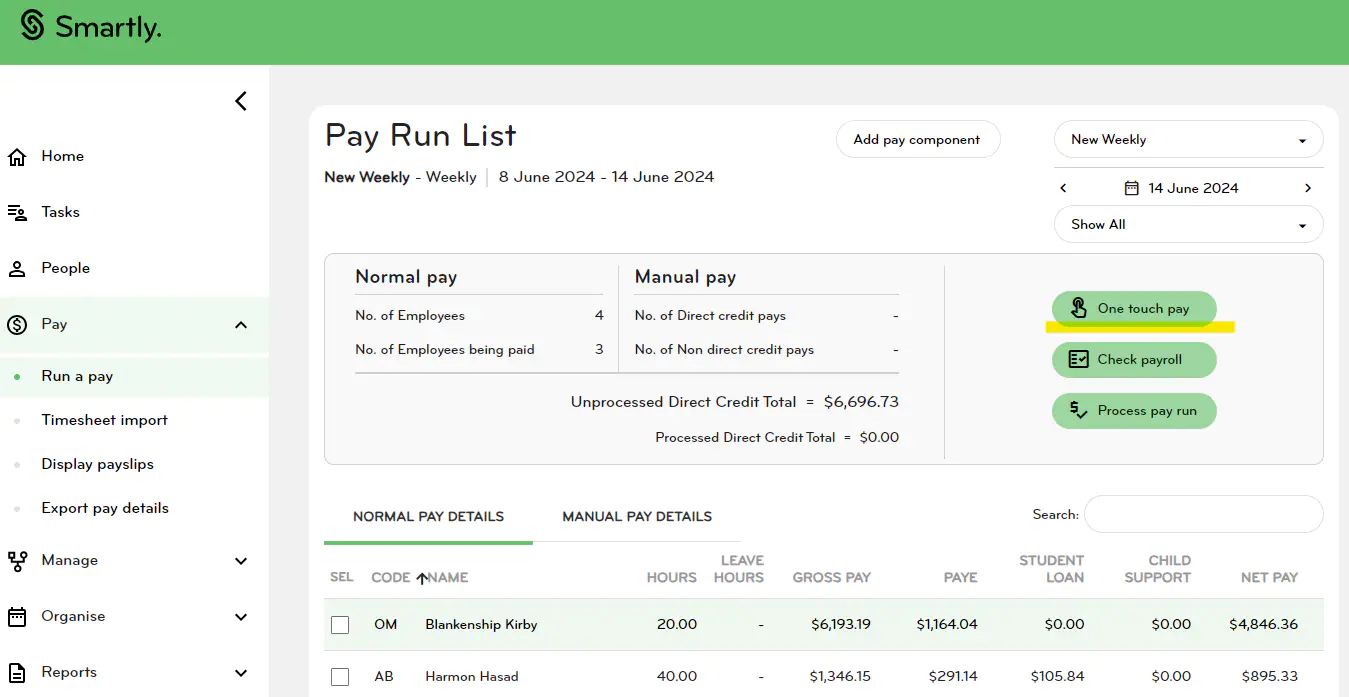Click the One touch pay button
The height and width of the screenshot is (697, 1349).
(1134, 308)
